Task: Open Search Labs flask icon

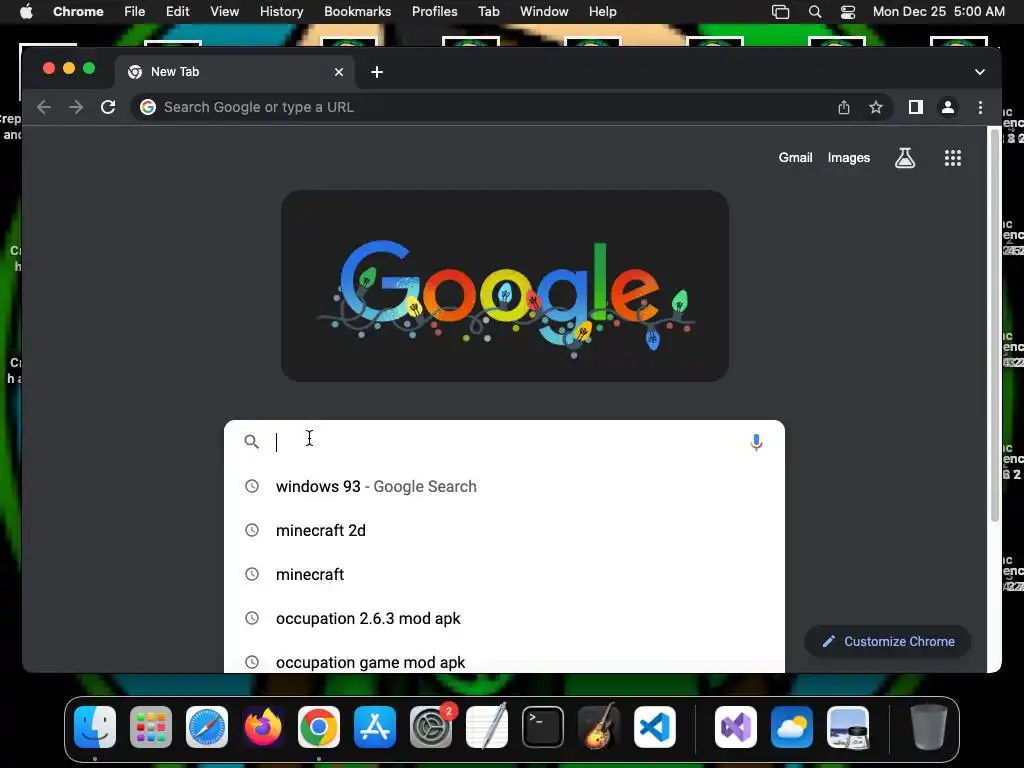Action: click(x=904, y=157)
